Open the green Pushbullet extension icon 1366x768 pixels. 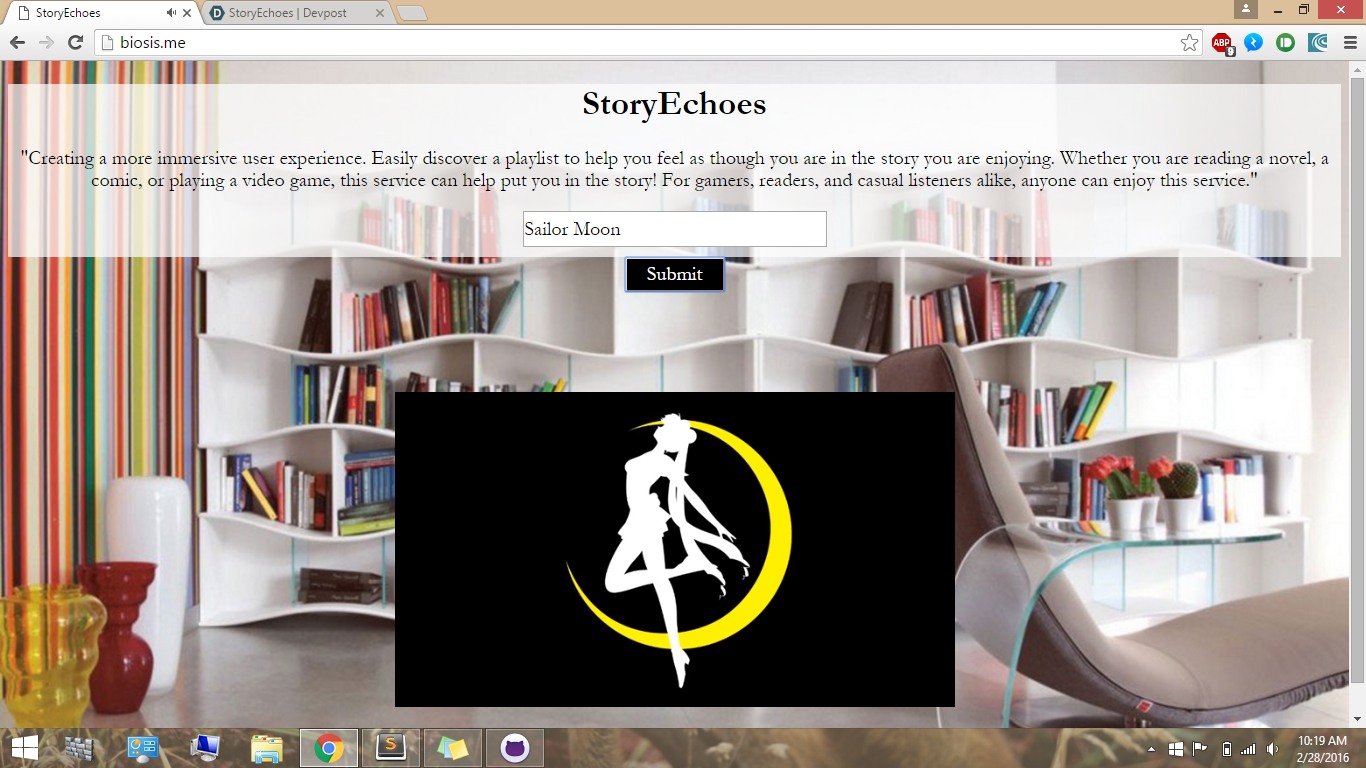point(1286,43)
